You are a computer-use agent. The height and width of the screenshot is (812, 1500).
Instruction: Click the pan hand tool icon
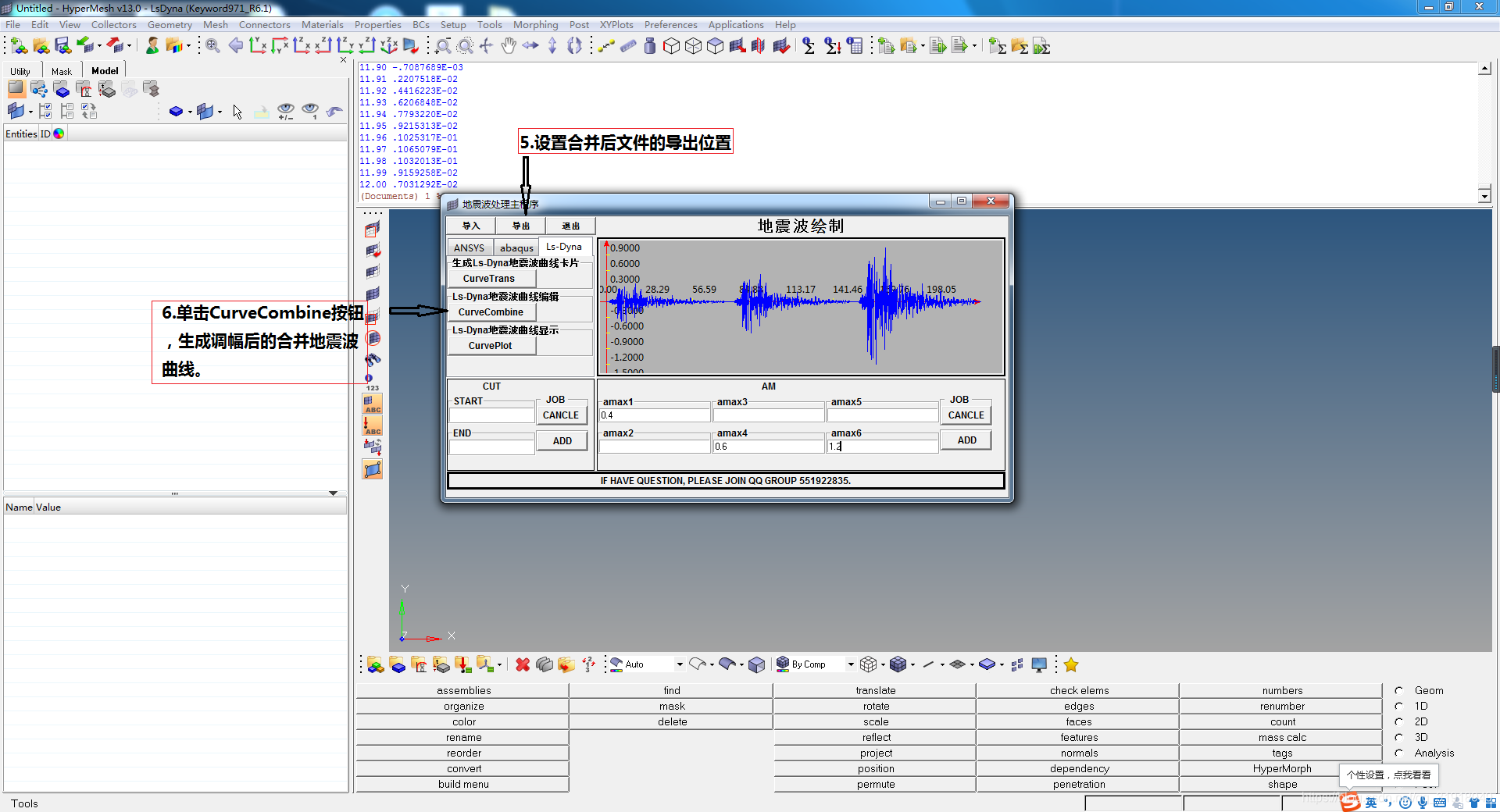point(509,46)
